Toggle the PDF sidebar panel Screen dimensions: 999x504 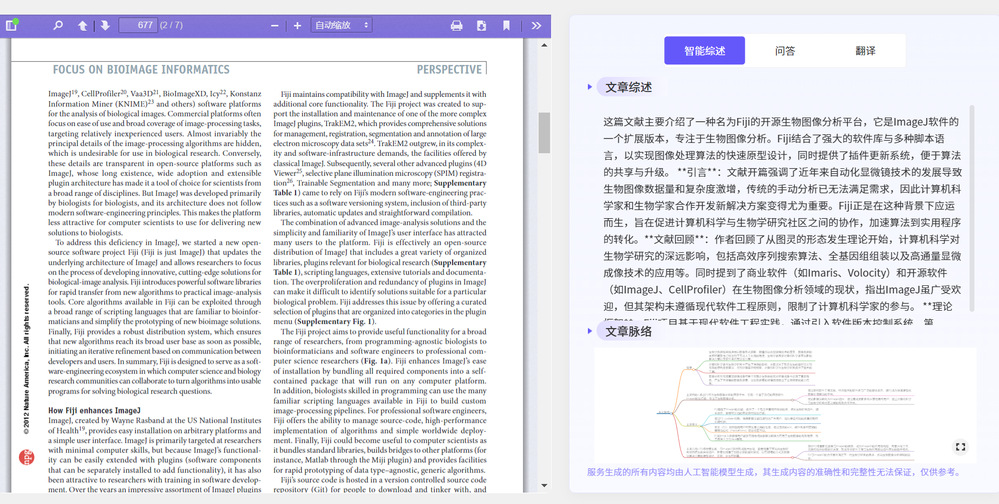pyautogui.click(x=12, y=25)
